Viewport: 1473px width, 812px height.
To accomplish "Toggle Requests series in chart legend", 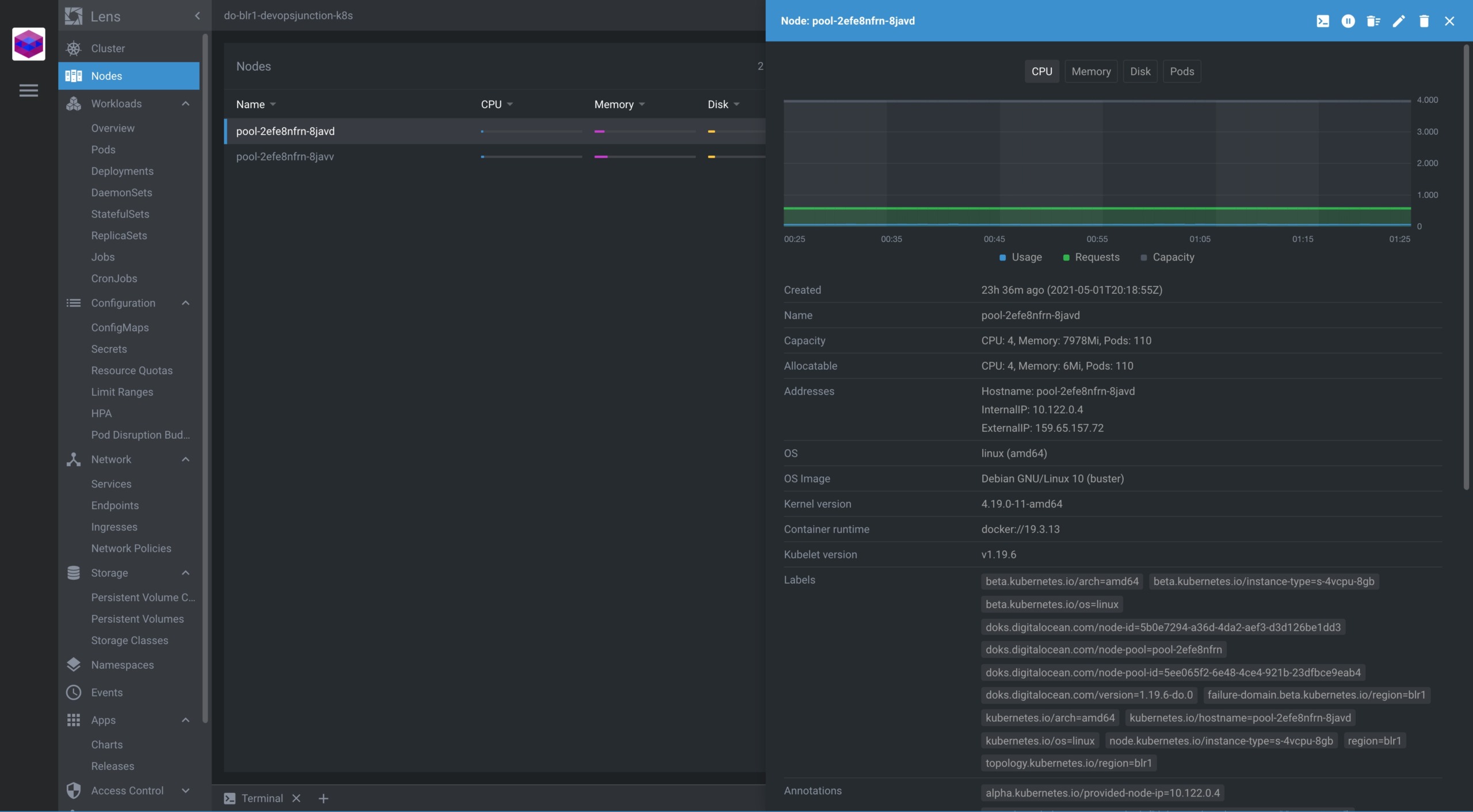I will tap(1091, 257).
